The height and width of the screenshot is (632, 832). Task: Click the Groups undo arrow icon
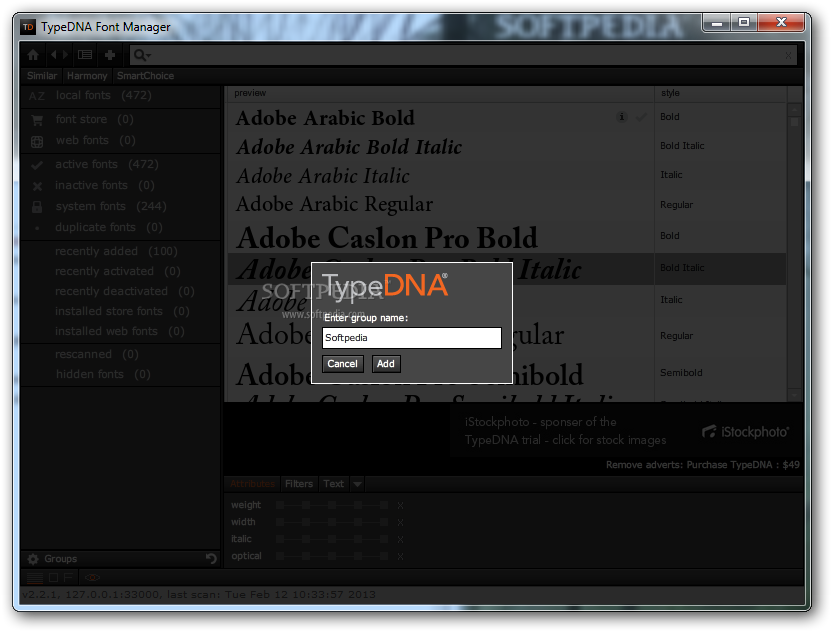point(211,559)
